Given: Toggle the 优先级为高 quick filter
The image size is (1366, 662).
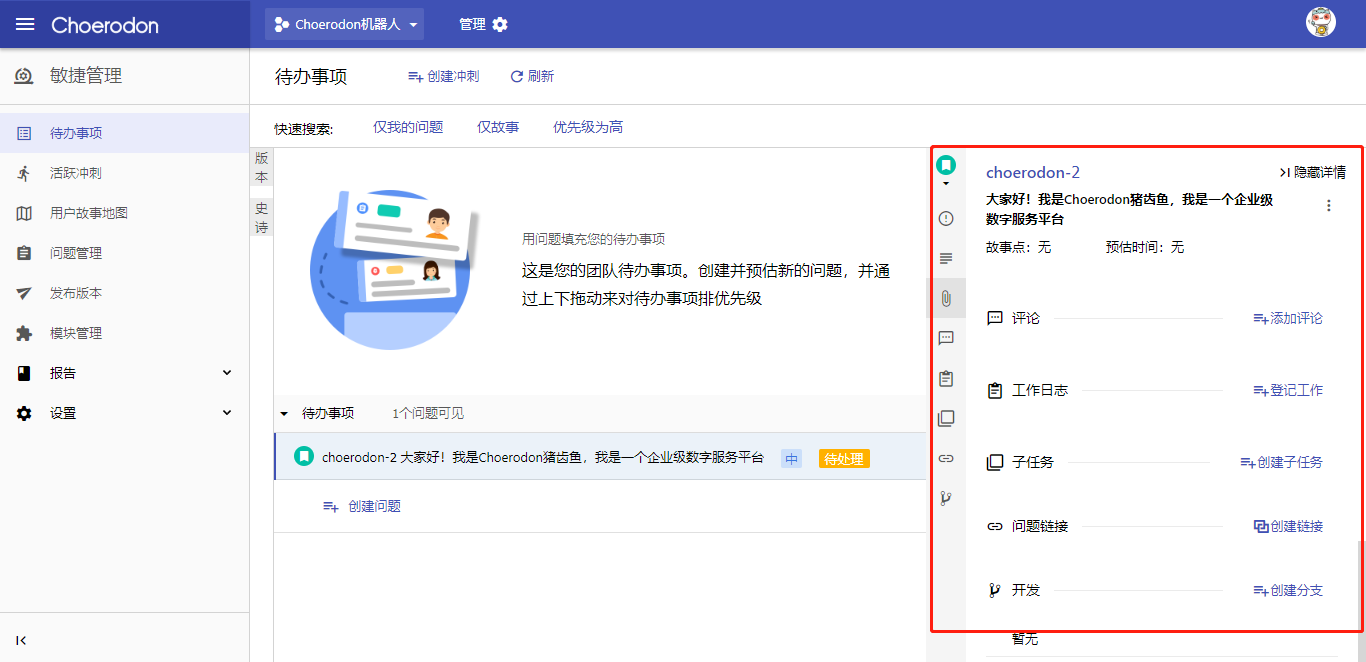Looking at the screenshot, I should click(x=588, y=127).
